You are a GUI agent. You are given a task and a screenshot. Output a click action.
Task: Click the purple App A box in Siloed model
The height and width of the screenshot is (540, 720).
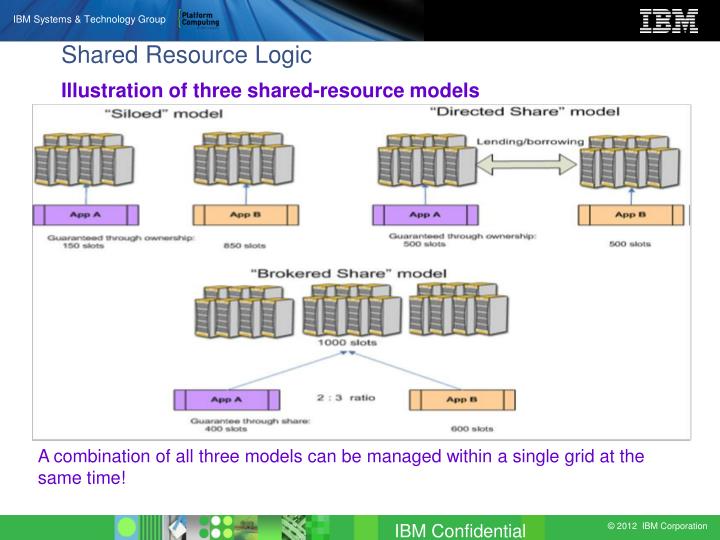pyautogui.click(x=86, y=215)
